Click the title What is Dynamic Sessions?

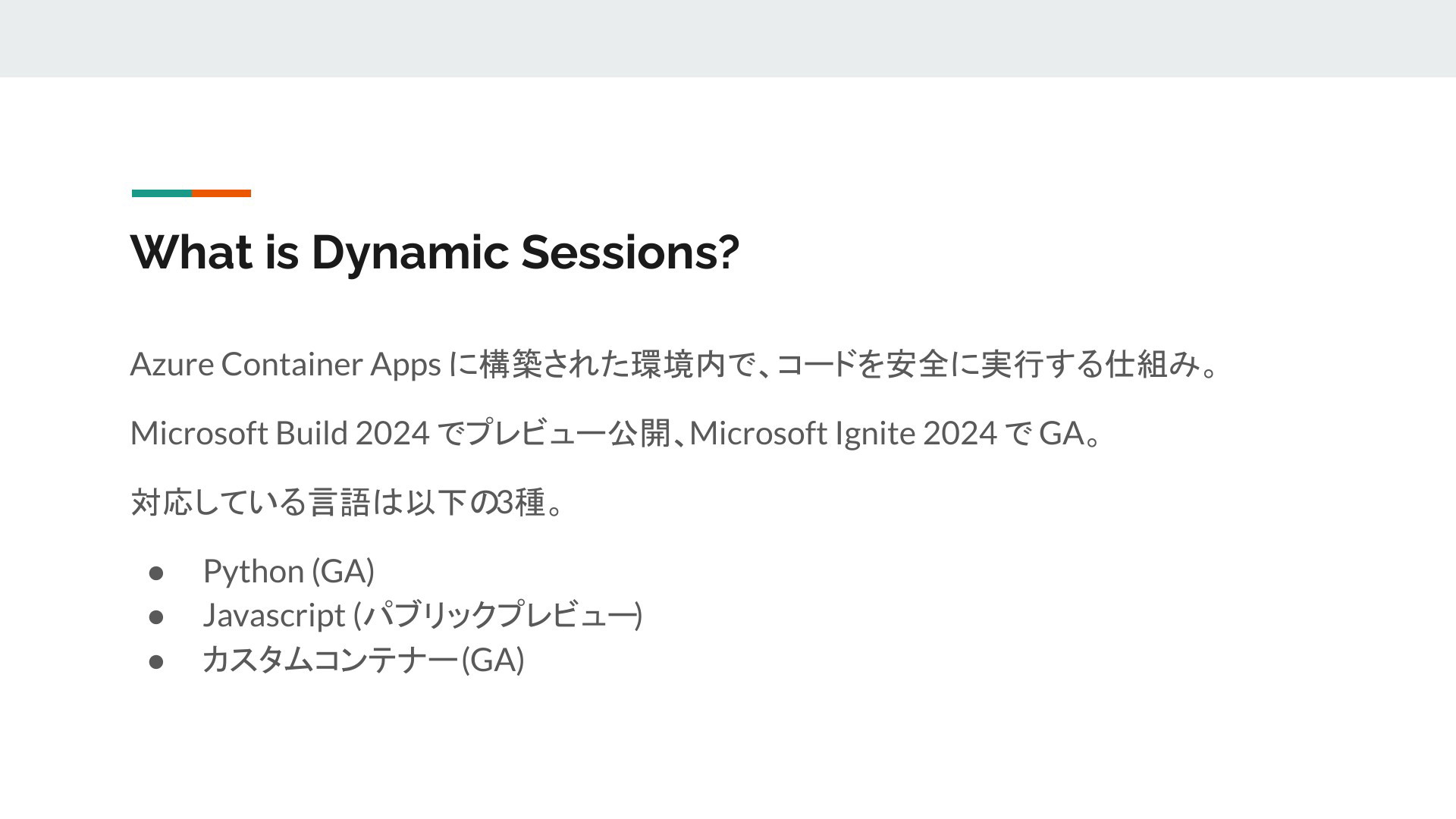click(435, 253)
